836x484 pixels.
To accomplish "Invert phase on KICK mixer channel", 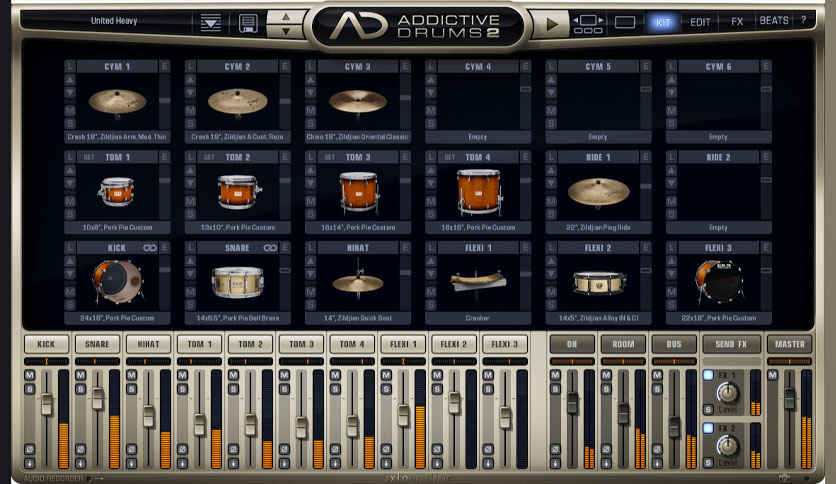I will (x=29, y=449).
